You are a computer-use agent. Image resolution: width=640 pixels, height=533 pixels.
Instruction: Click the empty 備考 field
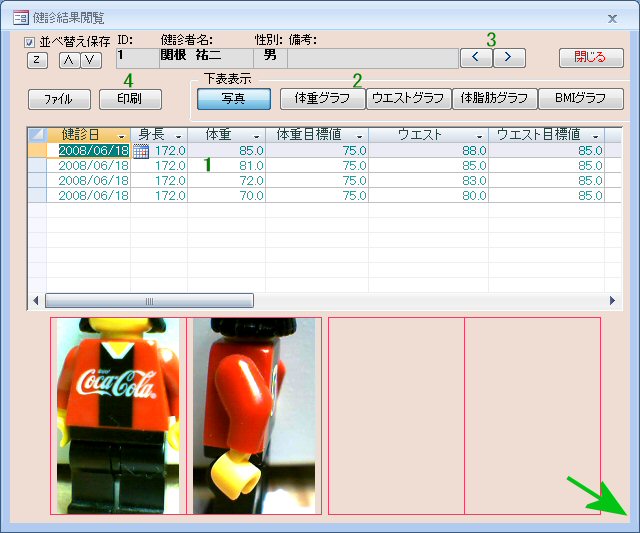click(x=373, y=58)
